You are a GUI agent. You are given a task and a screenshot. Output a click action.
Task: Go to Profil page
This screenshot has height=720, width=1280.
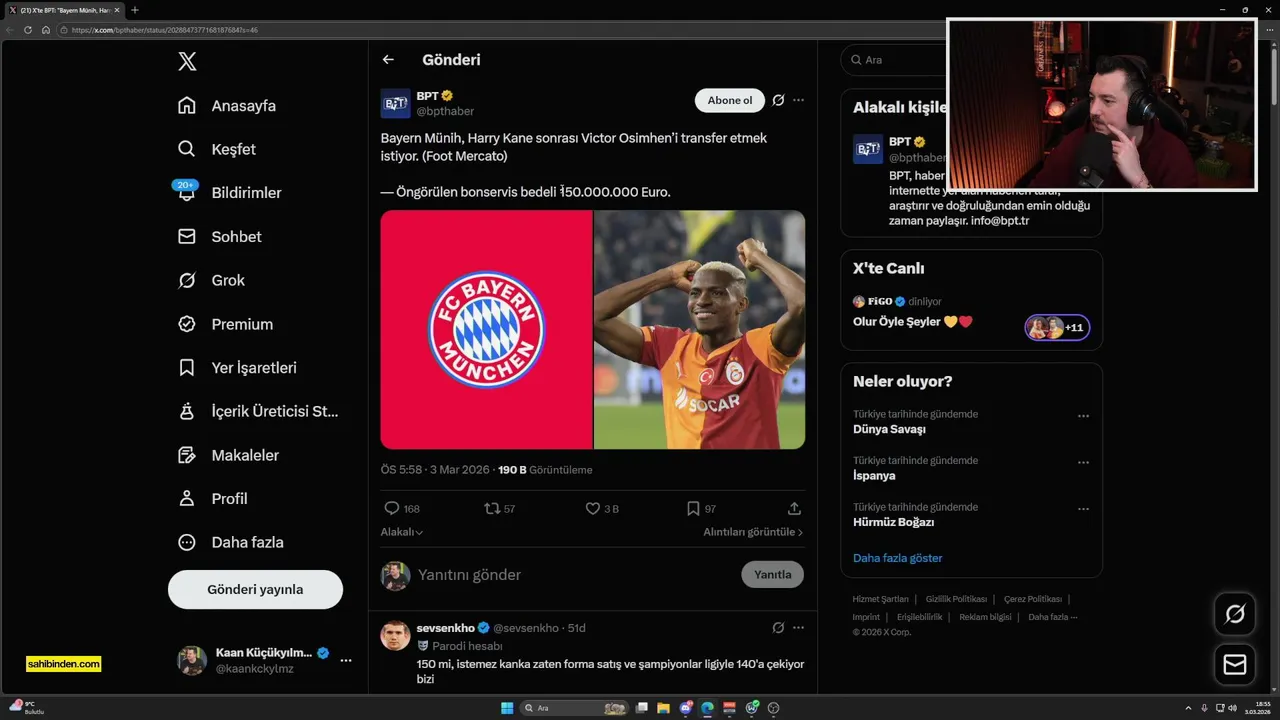click(212, 499)
